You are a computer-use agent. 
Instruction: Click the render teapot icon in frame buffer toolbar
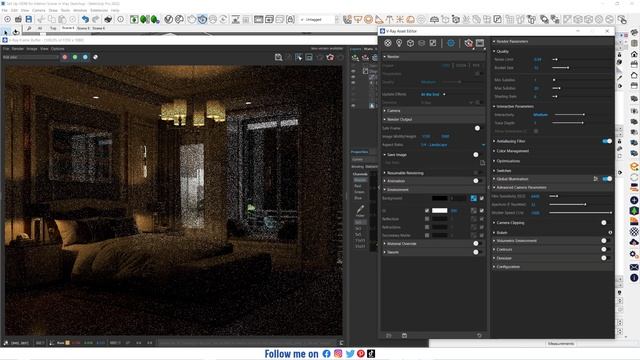coord(330,58)
